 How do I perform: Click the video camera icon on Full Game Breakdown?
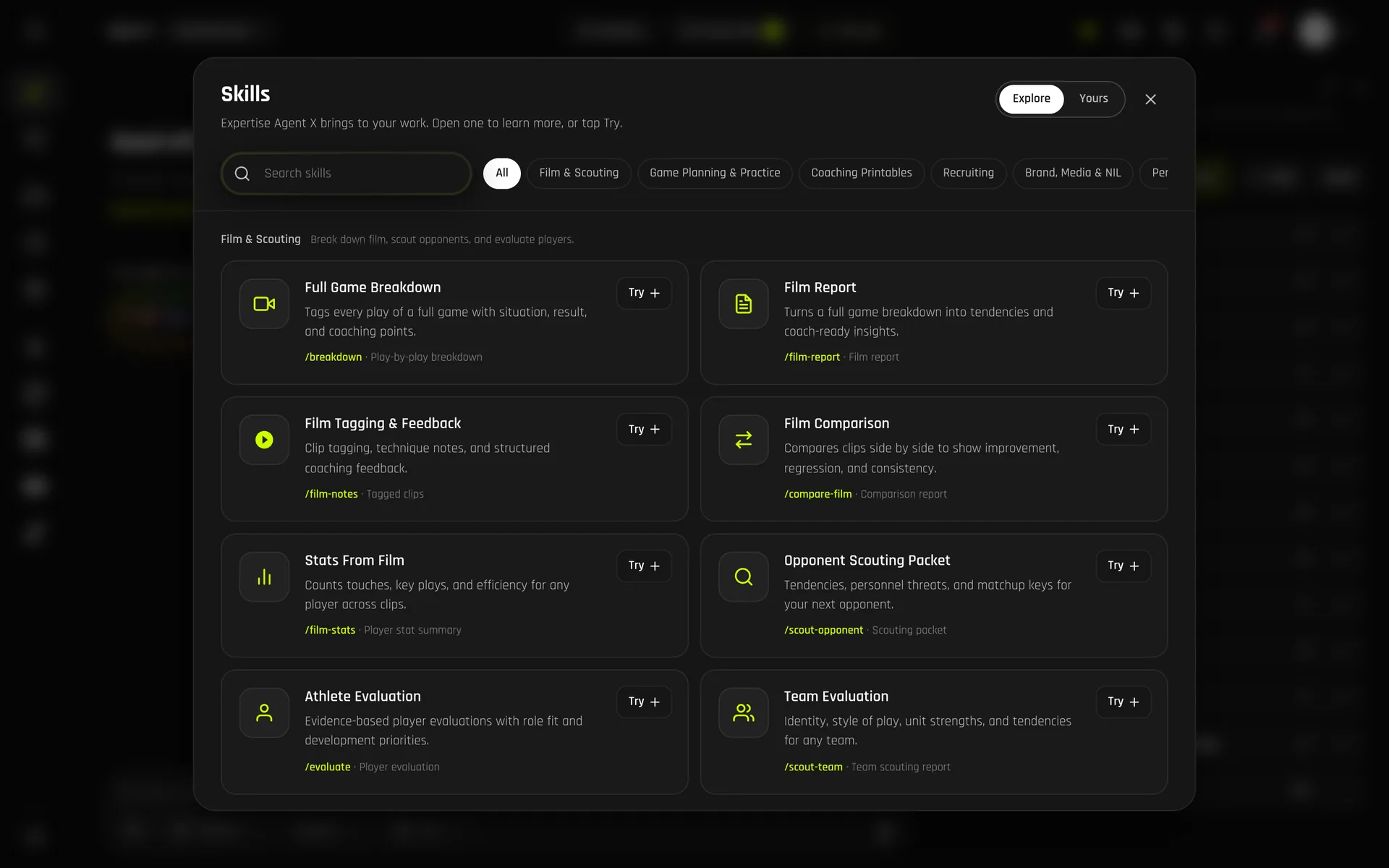[x=264, y=304]
